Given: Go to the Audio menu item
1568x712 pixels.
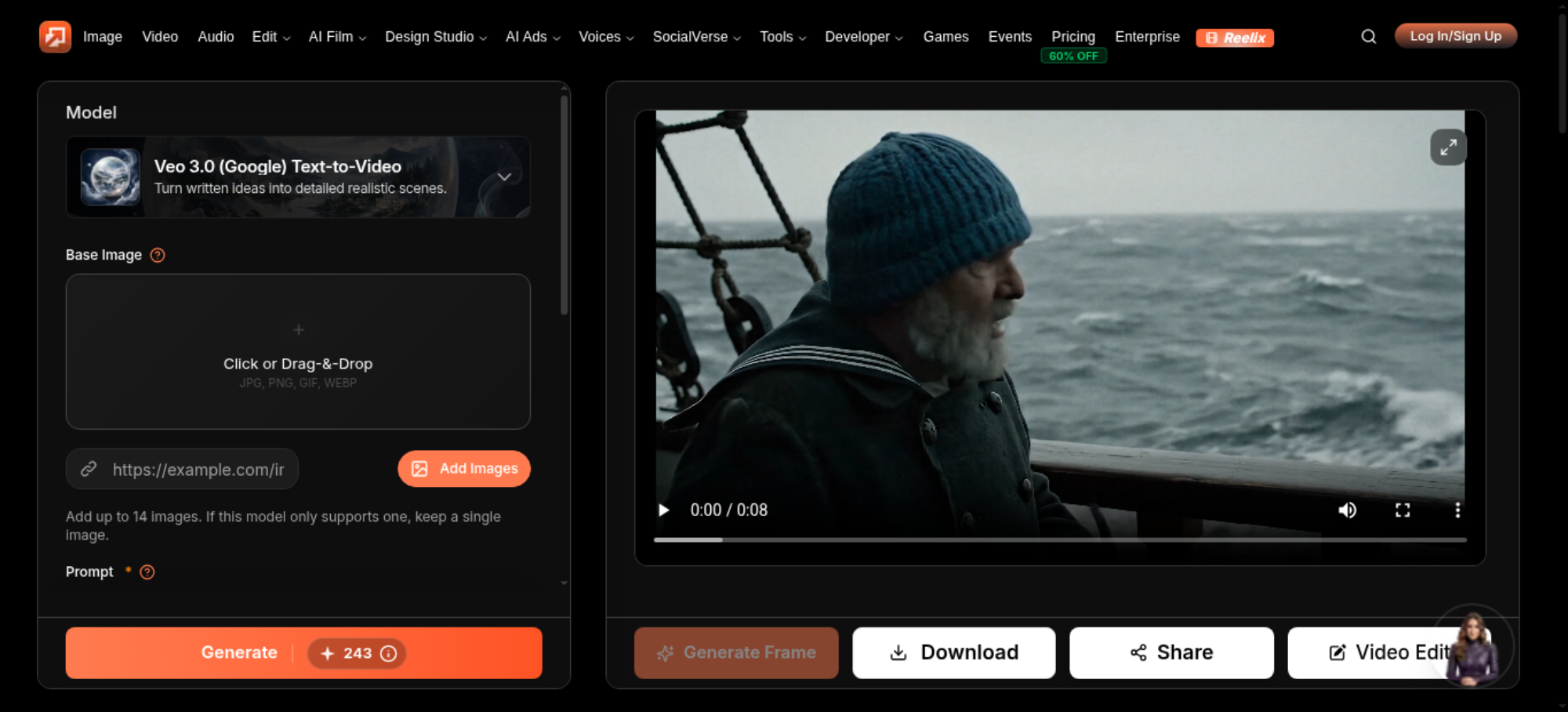Looking at the screenshot, I should (216, 37).
